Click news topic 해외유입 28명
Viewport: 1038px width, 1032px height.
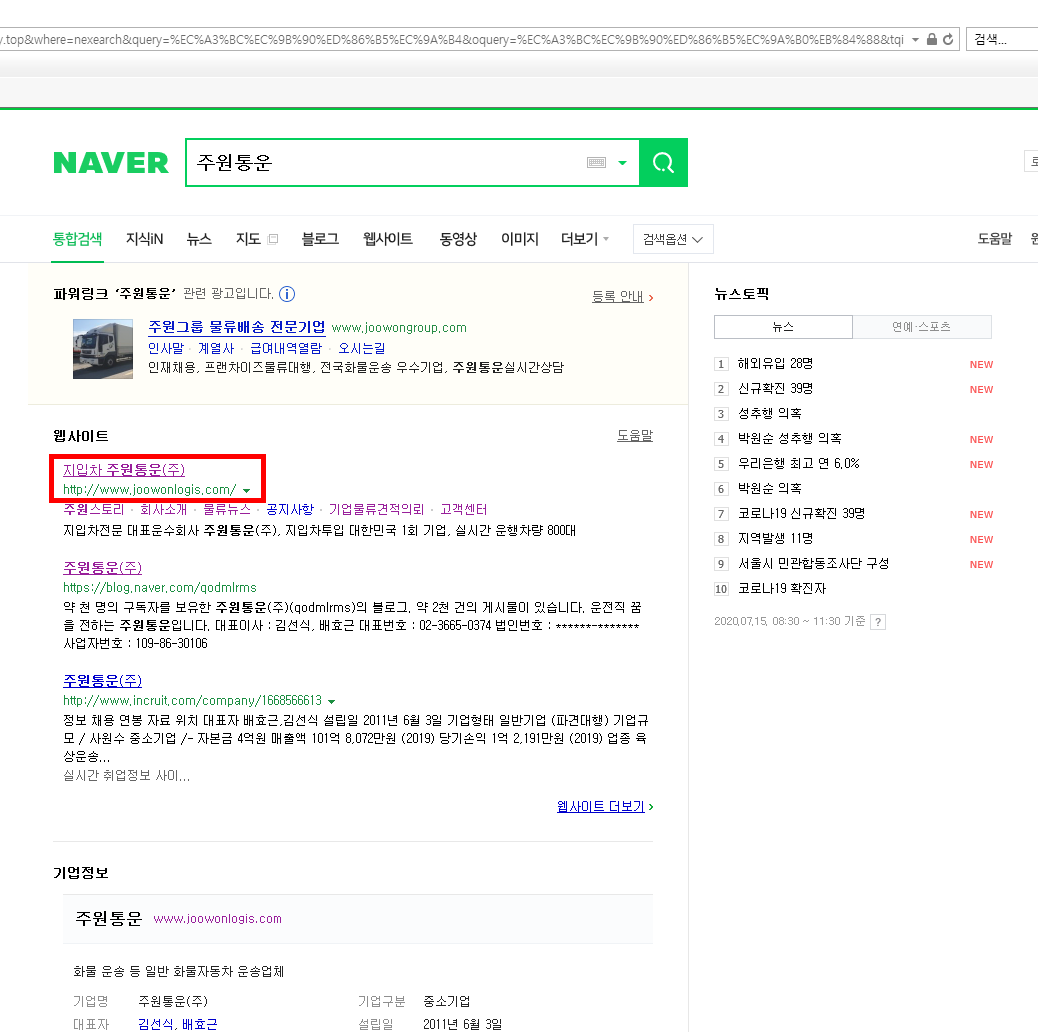tap(775, 363)
